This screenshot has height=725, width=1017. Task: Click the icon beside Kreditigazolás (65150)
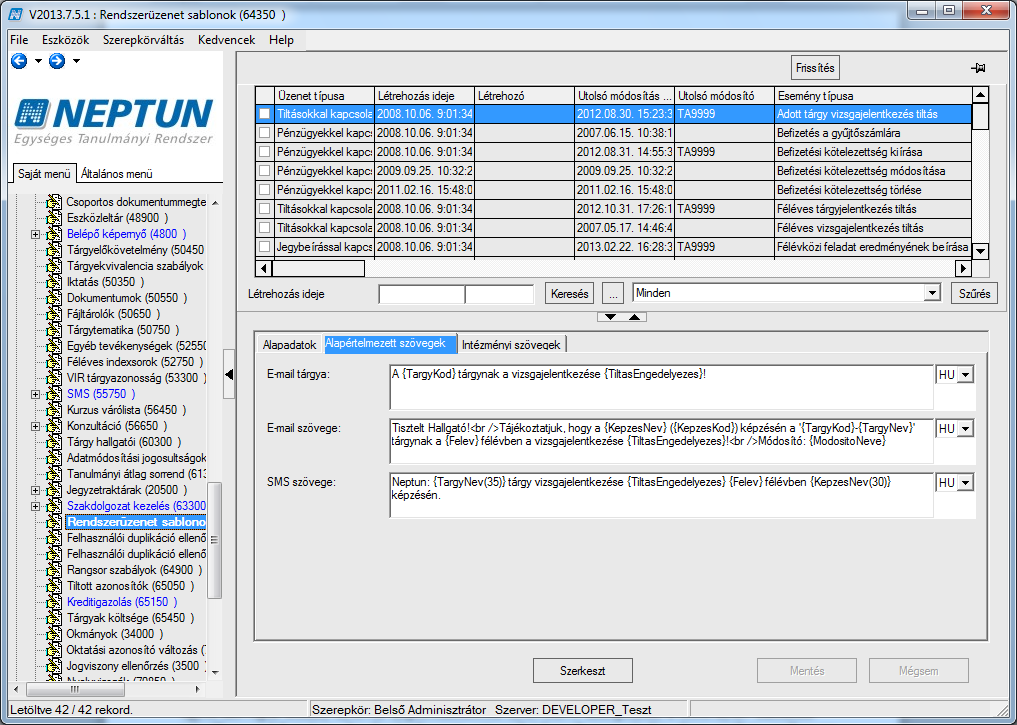point(55,602)
